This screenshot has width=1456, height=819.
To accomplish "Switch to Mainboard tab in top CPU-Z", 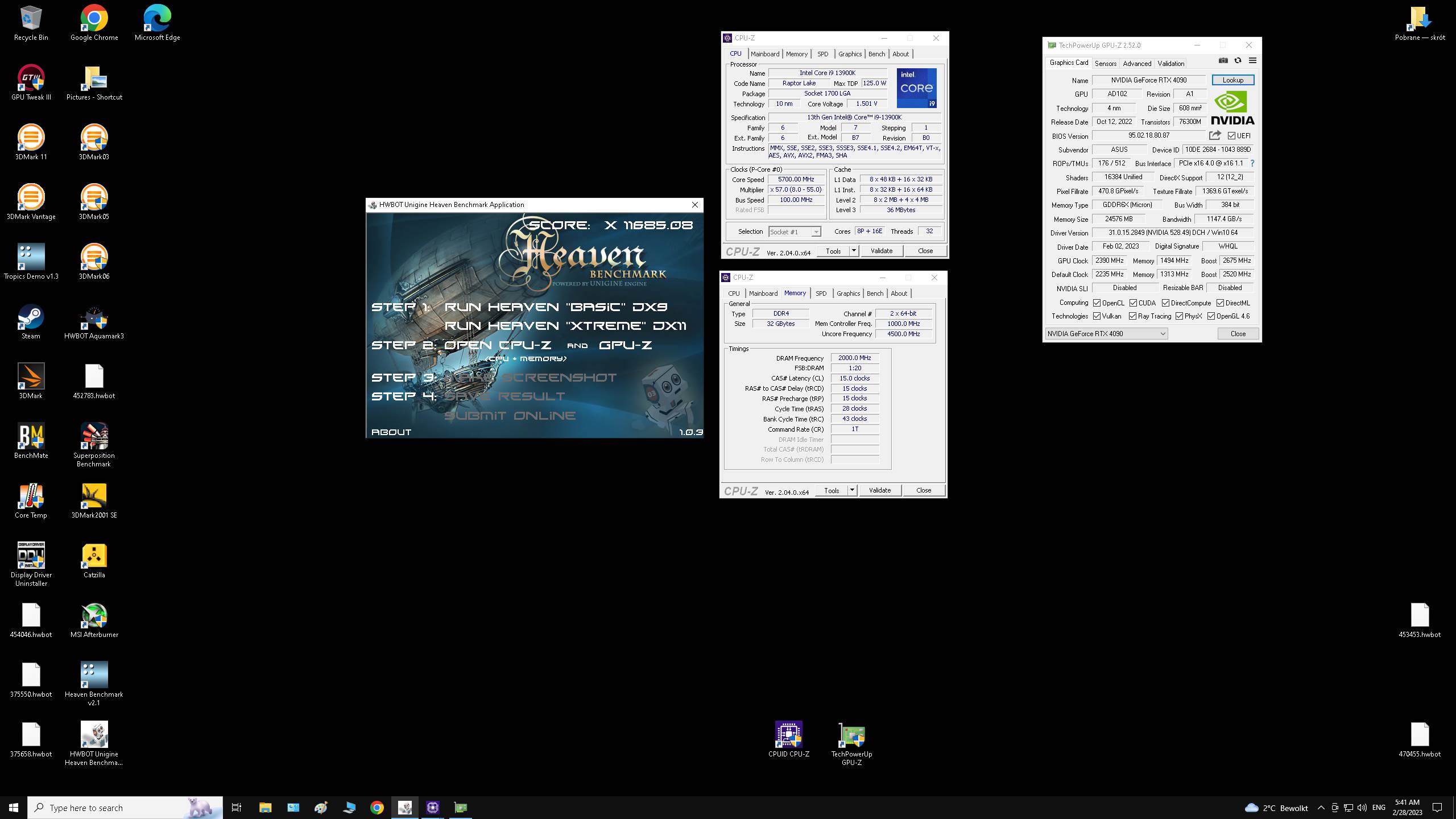I will click(765, 54).
